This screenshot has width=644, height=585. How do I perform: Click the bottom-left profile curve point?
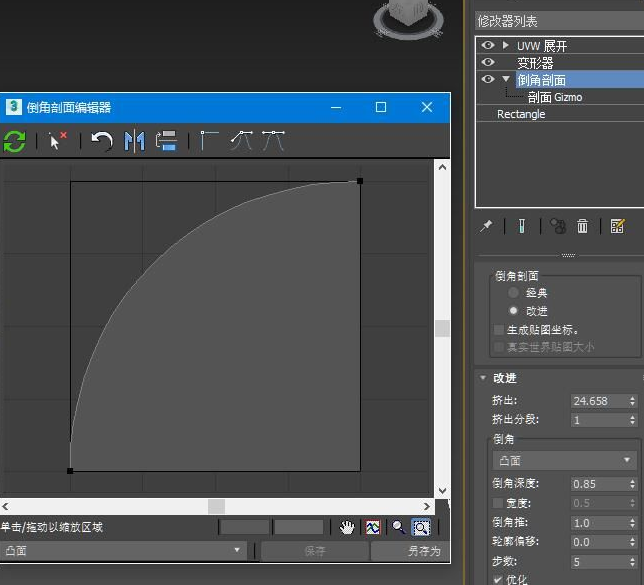pos(70,471)
